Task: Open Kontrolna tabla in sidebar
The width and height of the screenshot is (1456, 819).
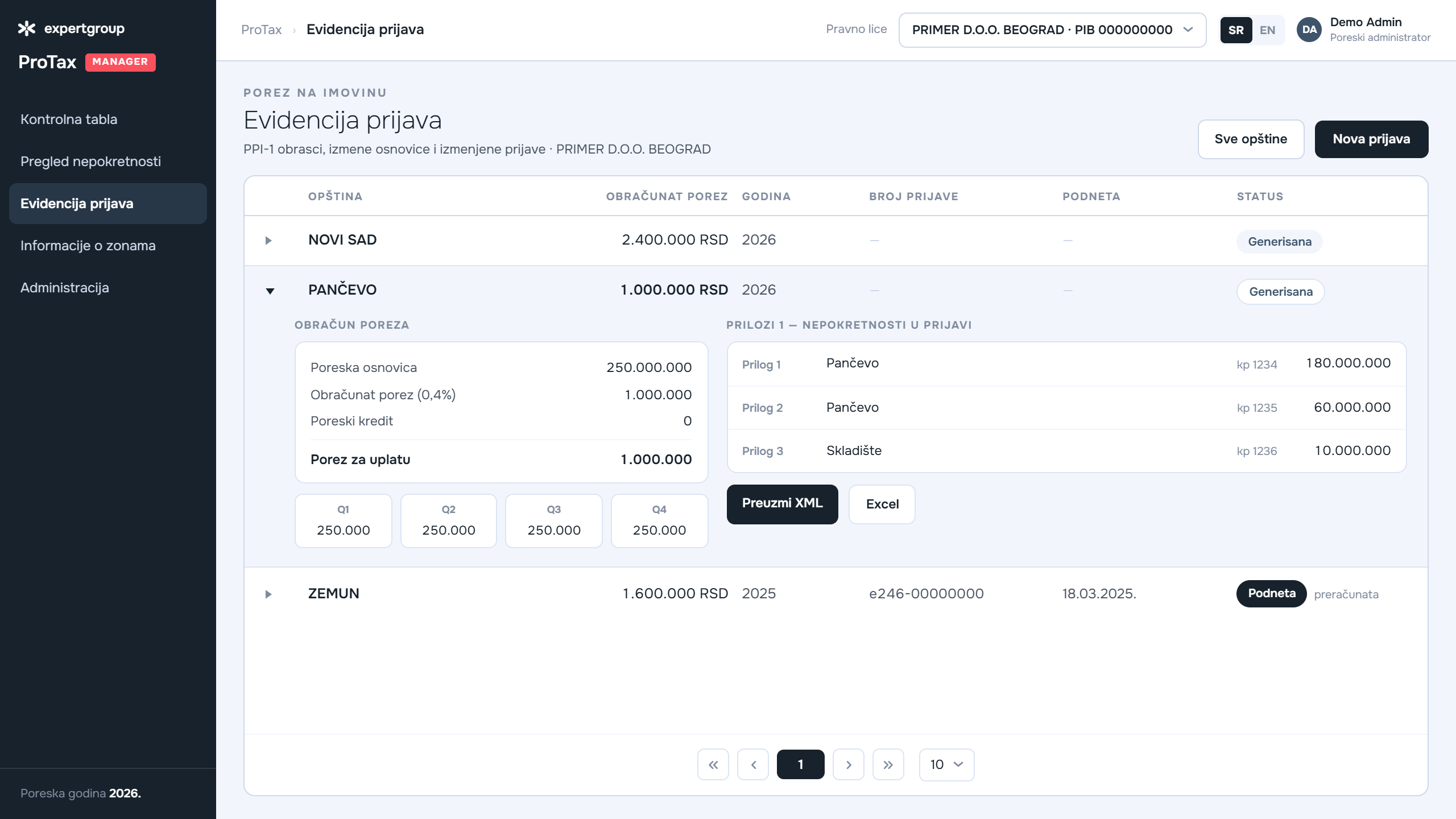Action: pos(108,119)
